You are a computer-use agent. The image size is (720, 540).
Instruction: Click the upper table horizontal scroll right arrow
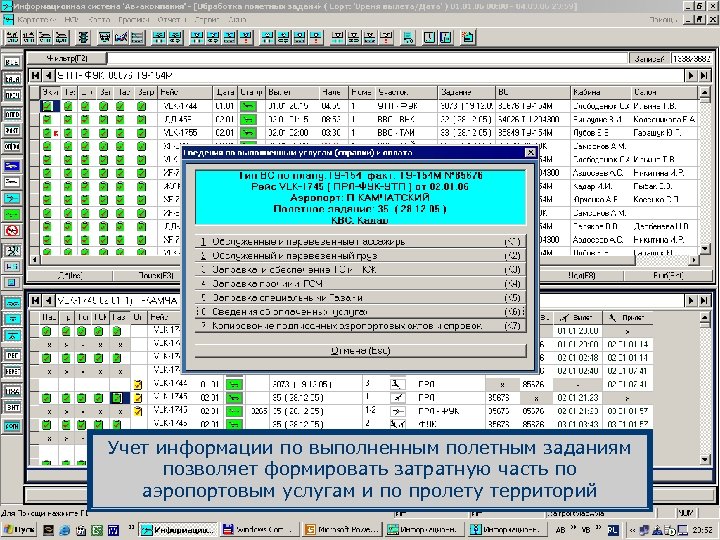(x=694, y=260)
